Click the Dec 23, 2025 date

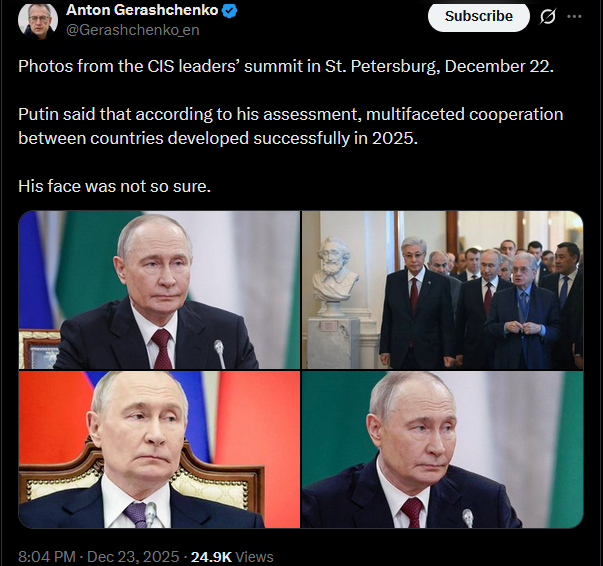(x=133, y=557)
